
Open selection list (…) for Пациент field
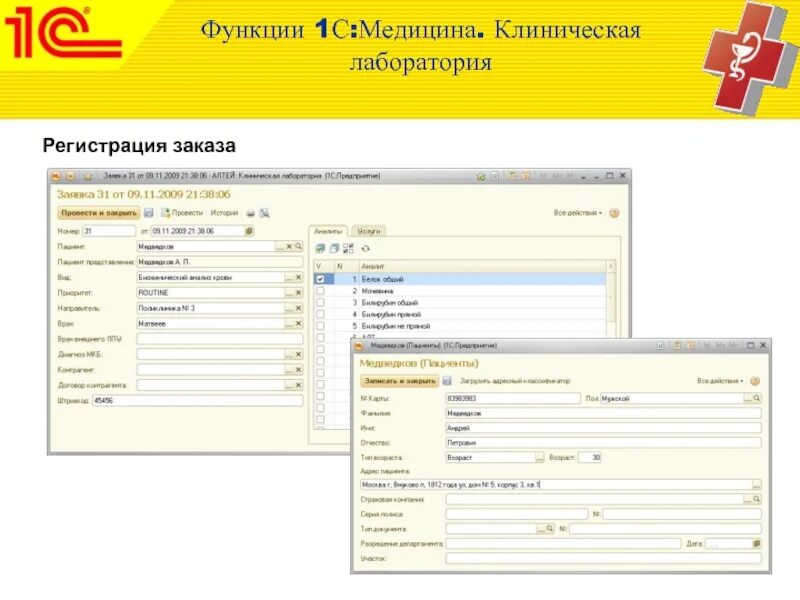(280, 246)
